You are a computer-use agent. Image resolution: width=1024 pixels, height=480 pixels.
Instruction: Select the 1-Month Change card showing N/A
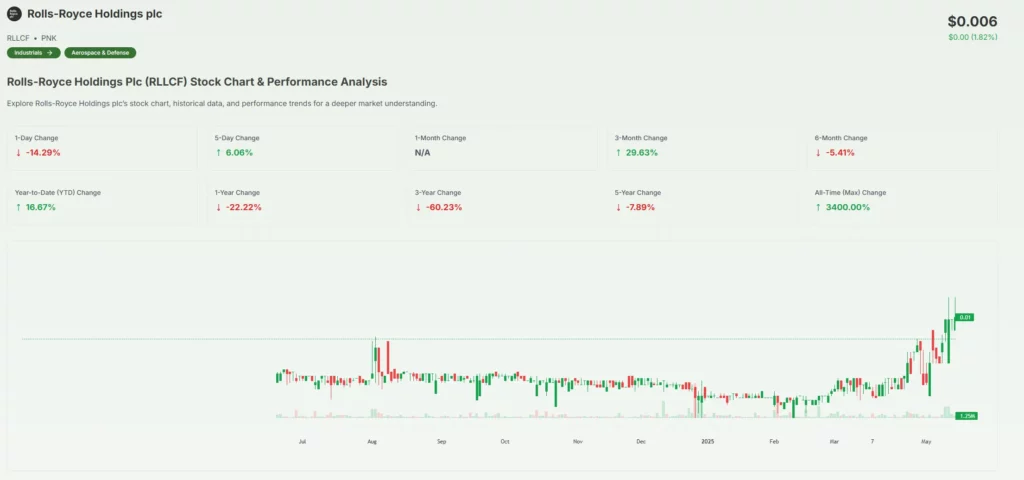click(x=504, y=146)
